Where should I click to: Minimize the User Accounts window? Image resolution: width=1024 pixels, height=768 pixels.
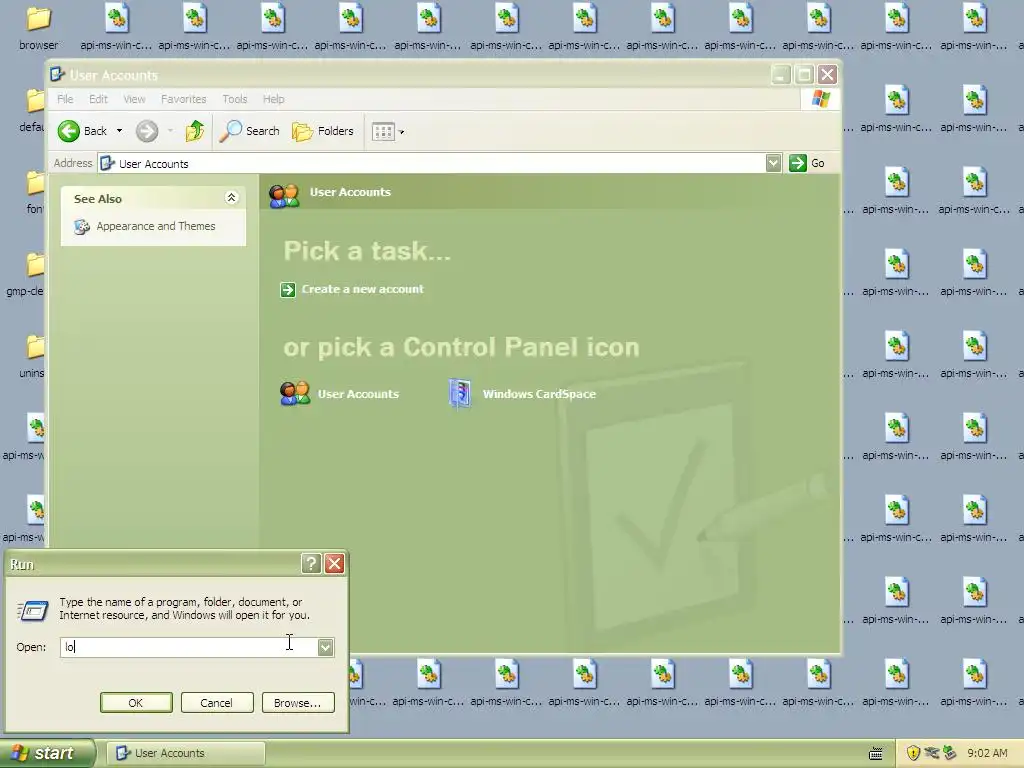(x=781, y=75)
